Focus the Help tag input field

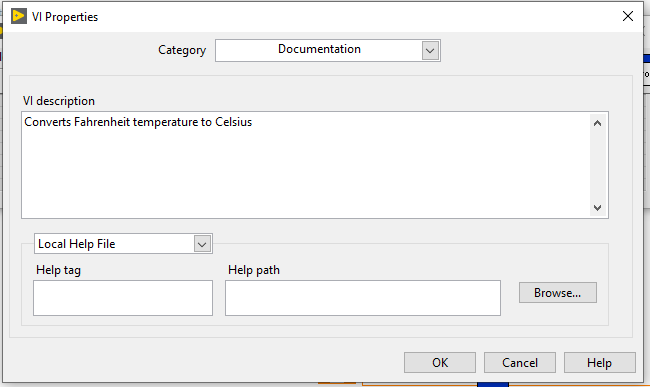point(123,298)
